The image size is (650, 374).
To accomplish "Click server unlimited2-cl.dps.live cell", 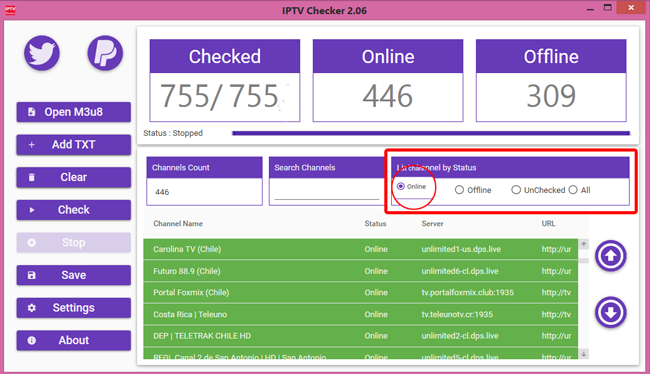I will click(460, 336).
